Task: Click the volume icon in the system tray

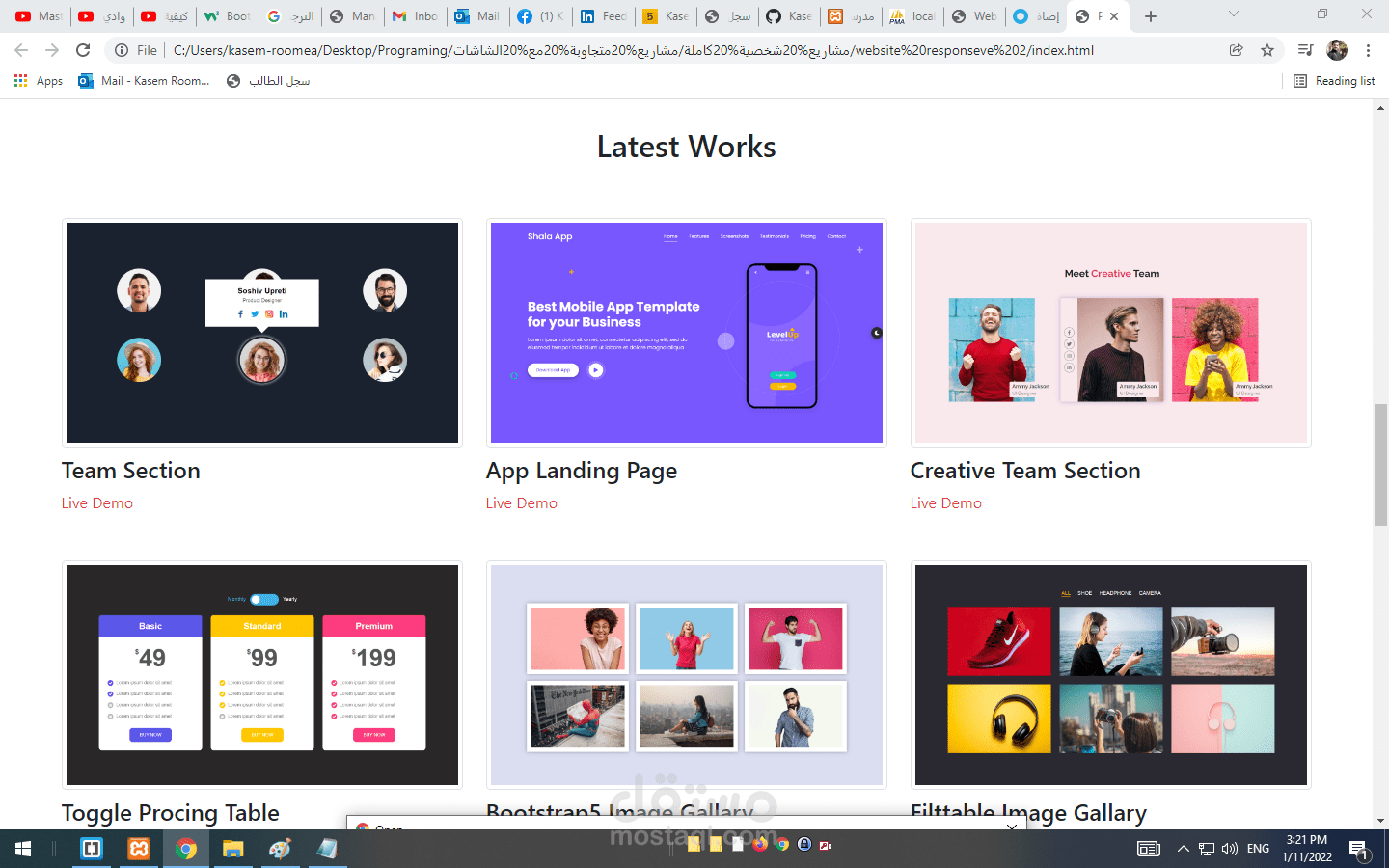Action: click(1229, 849)
